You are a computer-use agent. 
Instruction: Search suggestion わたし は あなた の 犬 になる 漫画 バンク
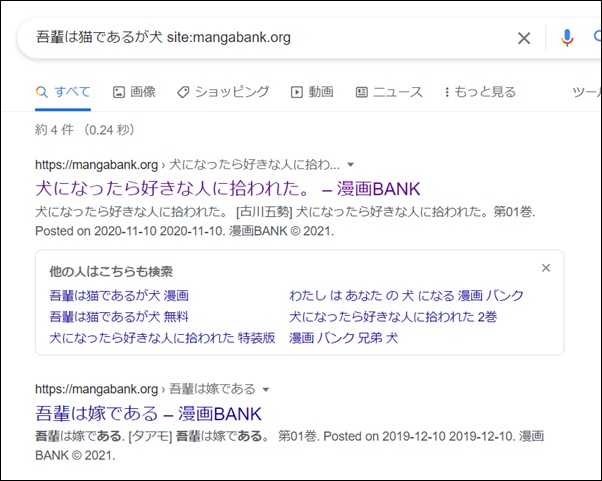tap(407, 296)
